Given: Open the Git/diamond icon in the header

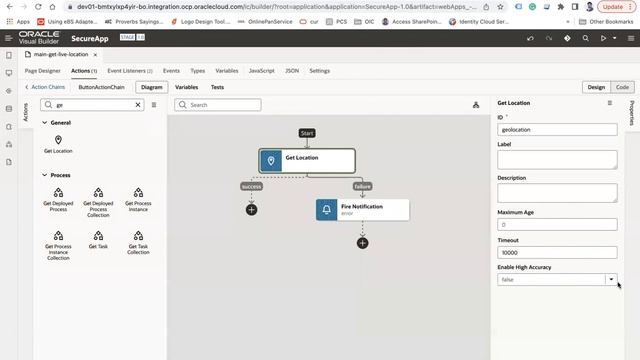Looking at the screenshot, I should pos(567,38).
